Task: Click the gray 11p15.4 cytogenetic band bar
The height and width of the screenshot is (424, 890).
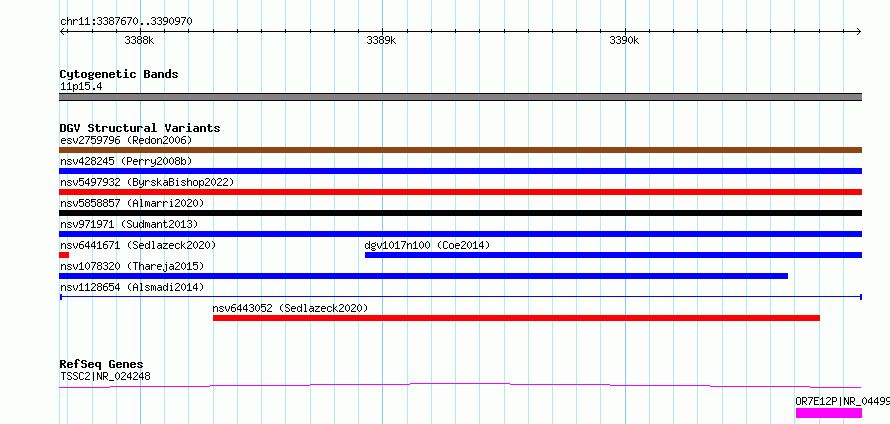Action: coord(460,97)
